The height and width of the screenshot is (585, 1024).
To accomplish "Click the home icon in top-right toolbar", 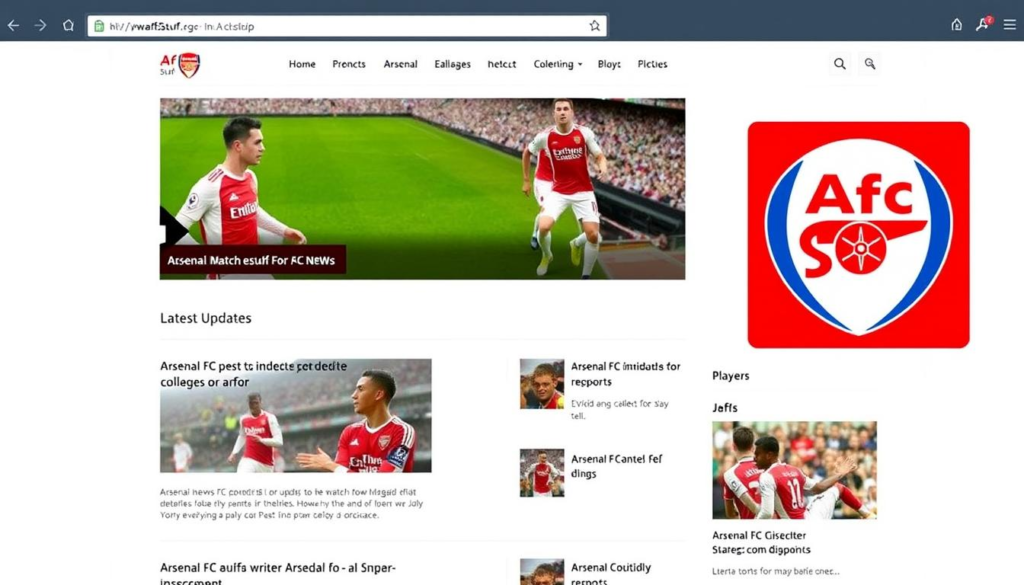I will point(956,25).
